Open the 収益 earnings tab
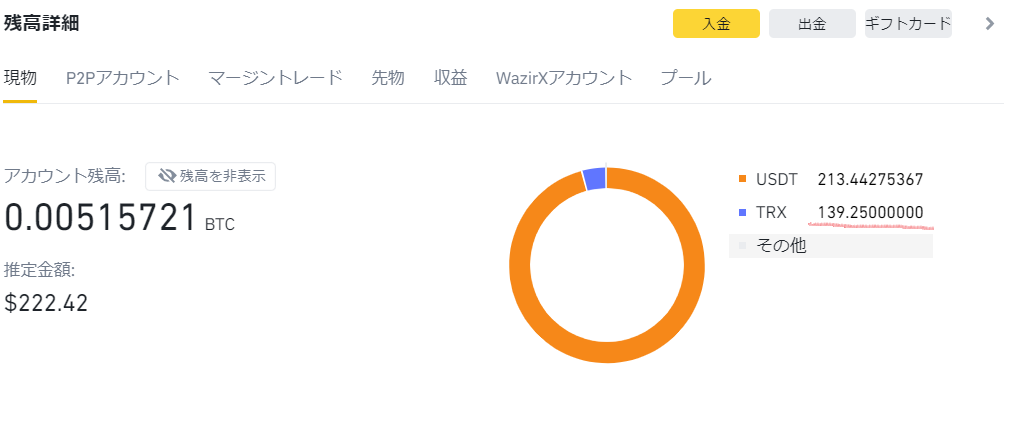Viewport: 1010px width, 444px height. pyautogui.click(x=451, y=78)
